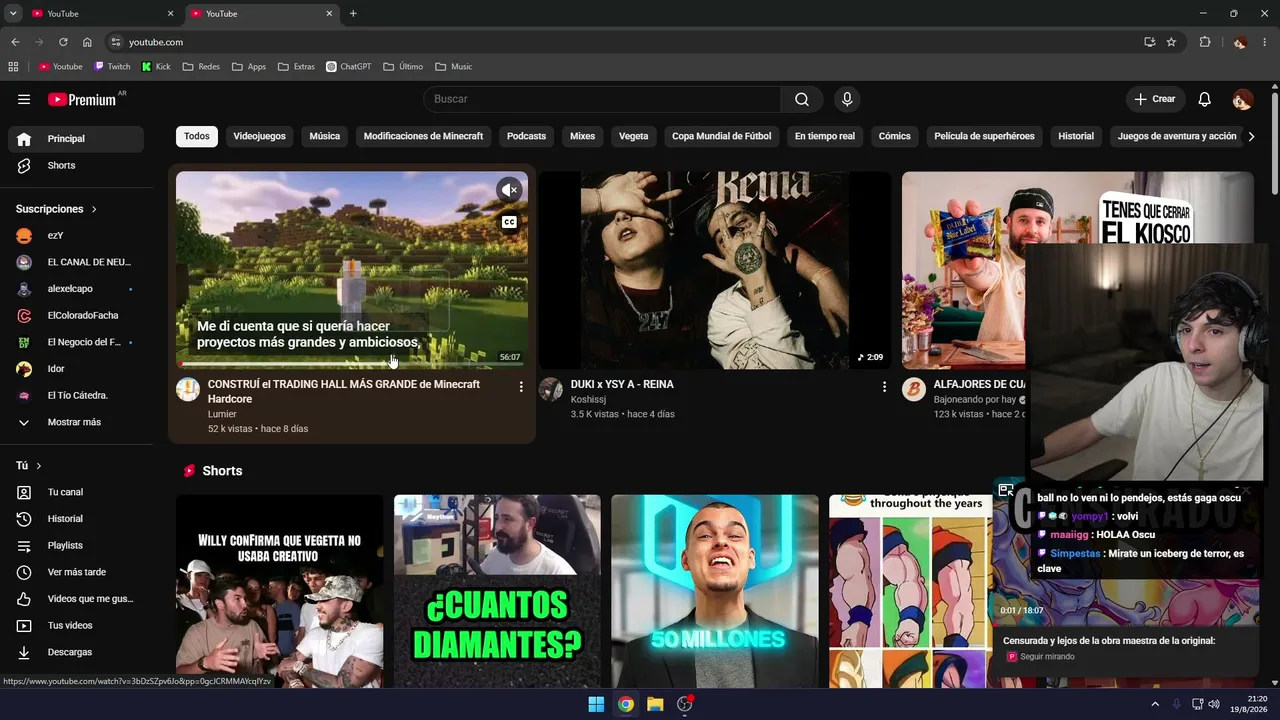Click the Chrome address bar
The image size is (1280, 720).
(620, 42)
